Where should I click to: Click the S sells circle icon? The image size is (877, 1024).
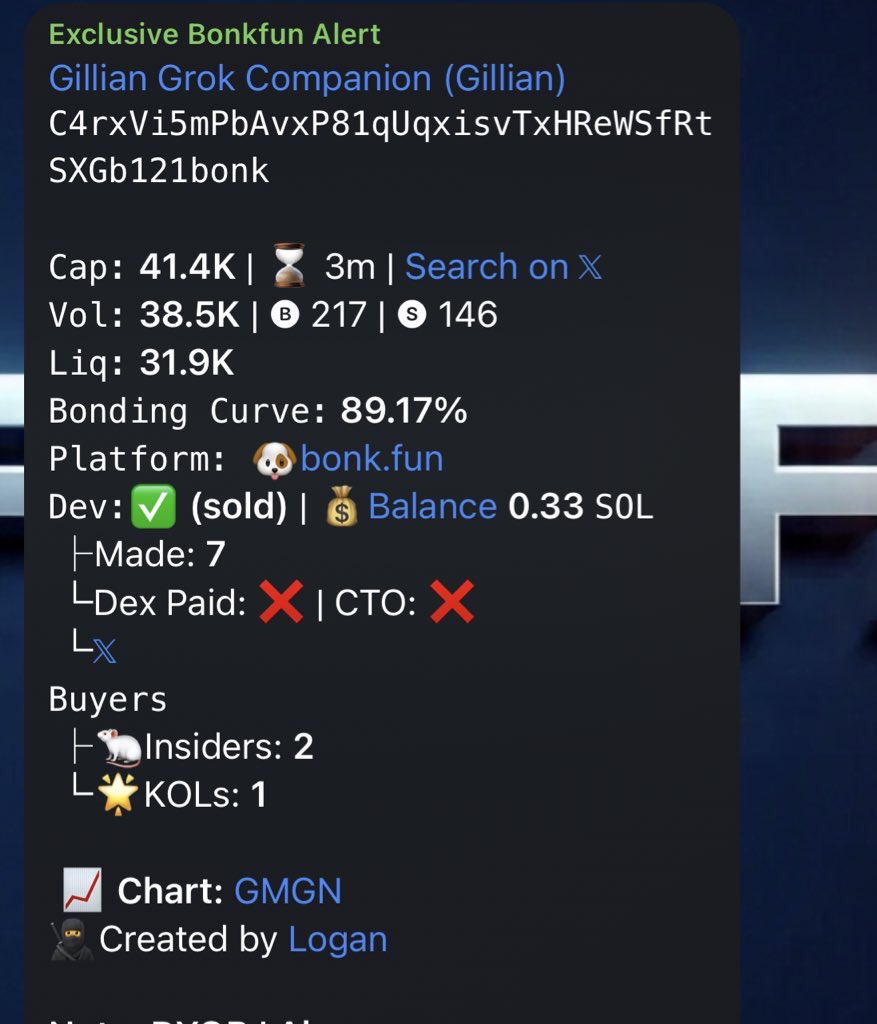(x=411, y=315)
